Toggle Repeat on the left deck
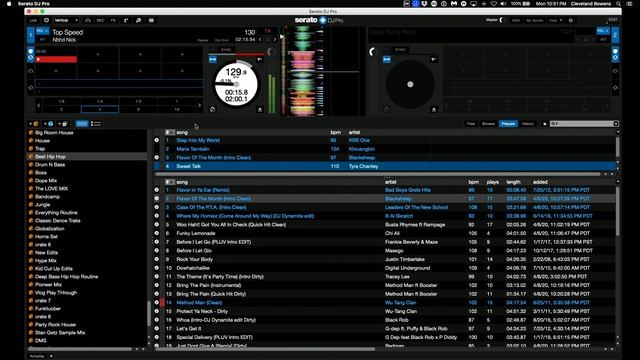This screenshot has width=640, height=360. click(x=202, y=40)
